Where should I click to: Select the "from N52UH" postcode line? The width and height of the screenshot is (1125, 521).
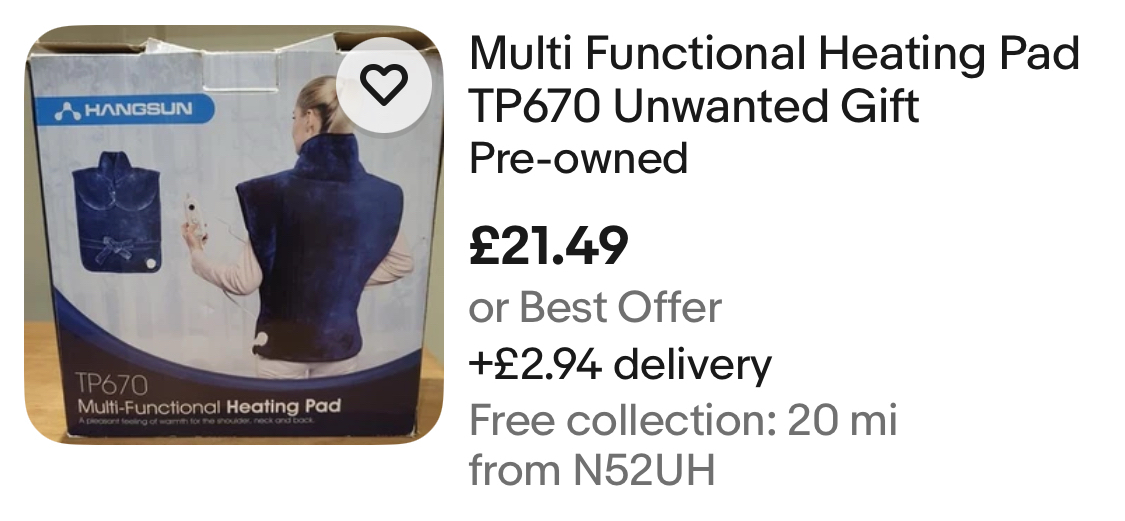[x=592, y=471]
